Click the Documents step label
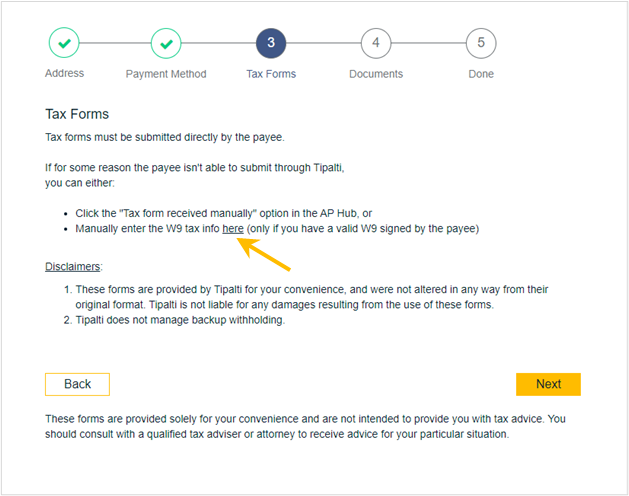This screenshot has height=496, width=629. [x=376, y=74]
